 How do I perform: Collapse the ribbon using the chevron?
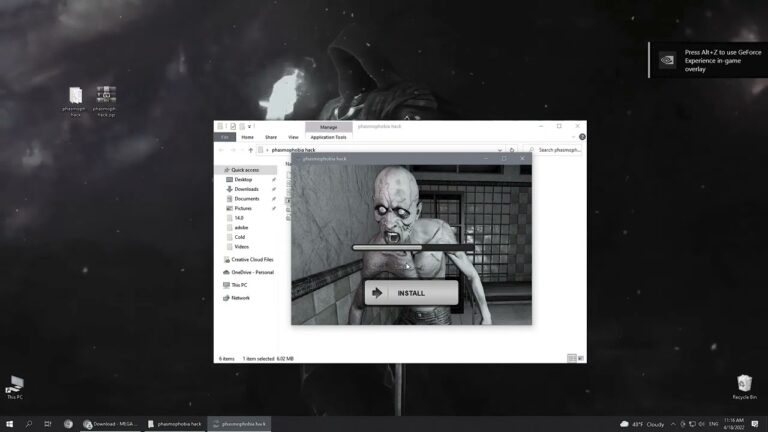tap(574, 137)
